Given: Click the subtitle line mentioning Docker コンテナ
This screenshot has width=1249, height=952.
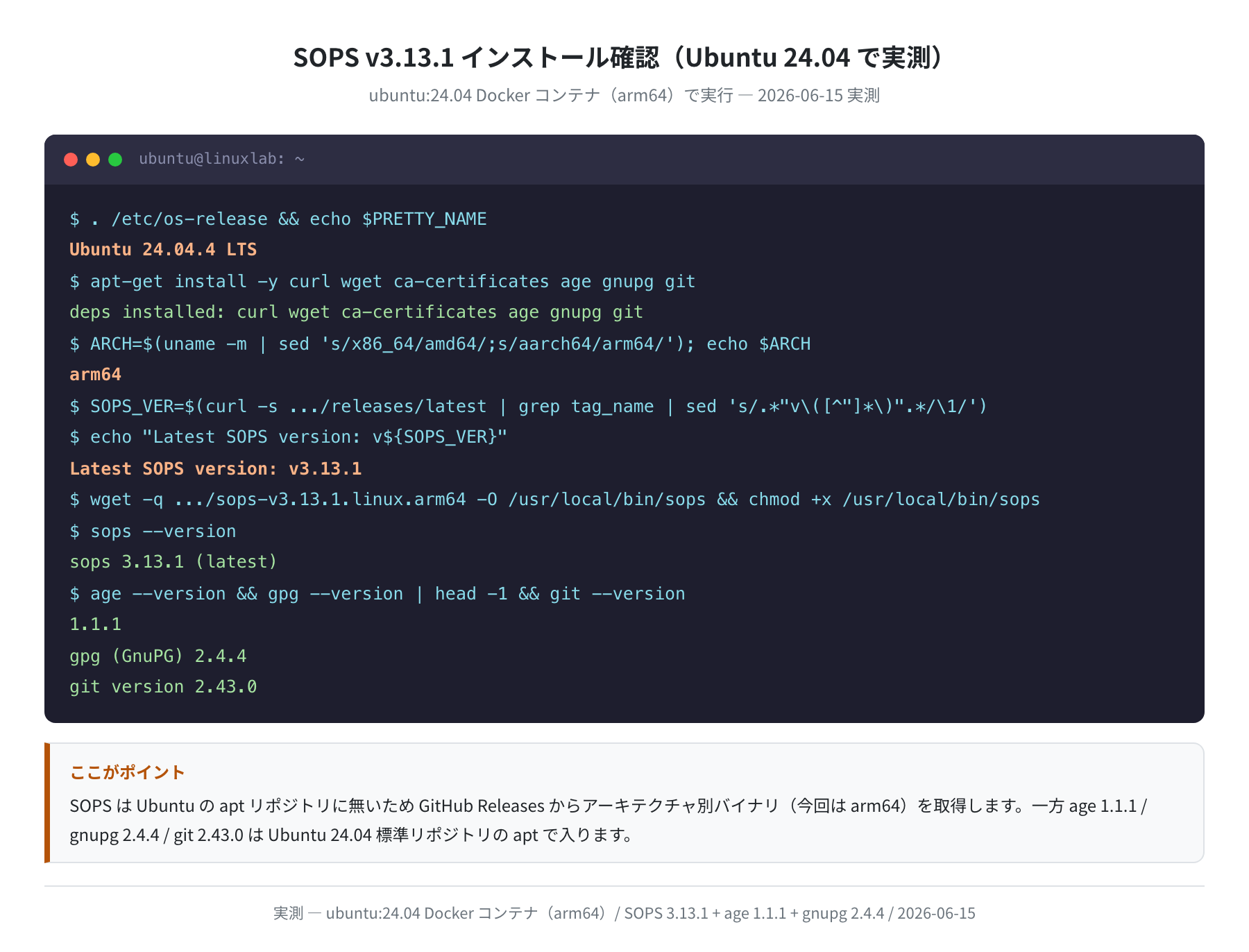Looking at the screenshot, I should coord(624,95).
